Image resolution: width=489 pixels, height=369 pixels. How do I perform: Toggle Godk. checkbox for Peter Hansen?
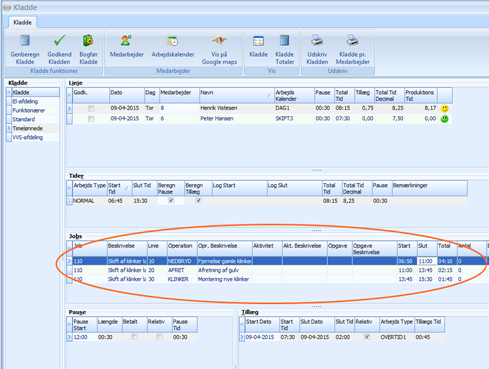coord(91,119)
